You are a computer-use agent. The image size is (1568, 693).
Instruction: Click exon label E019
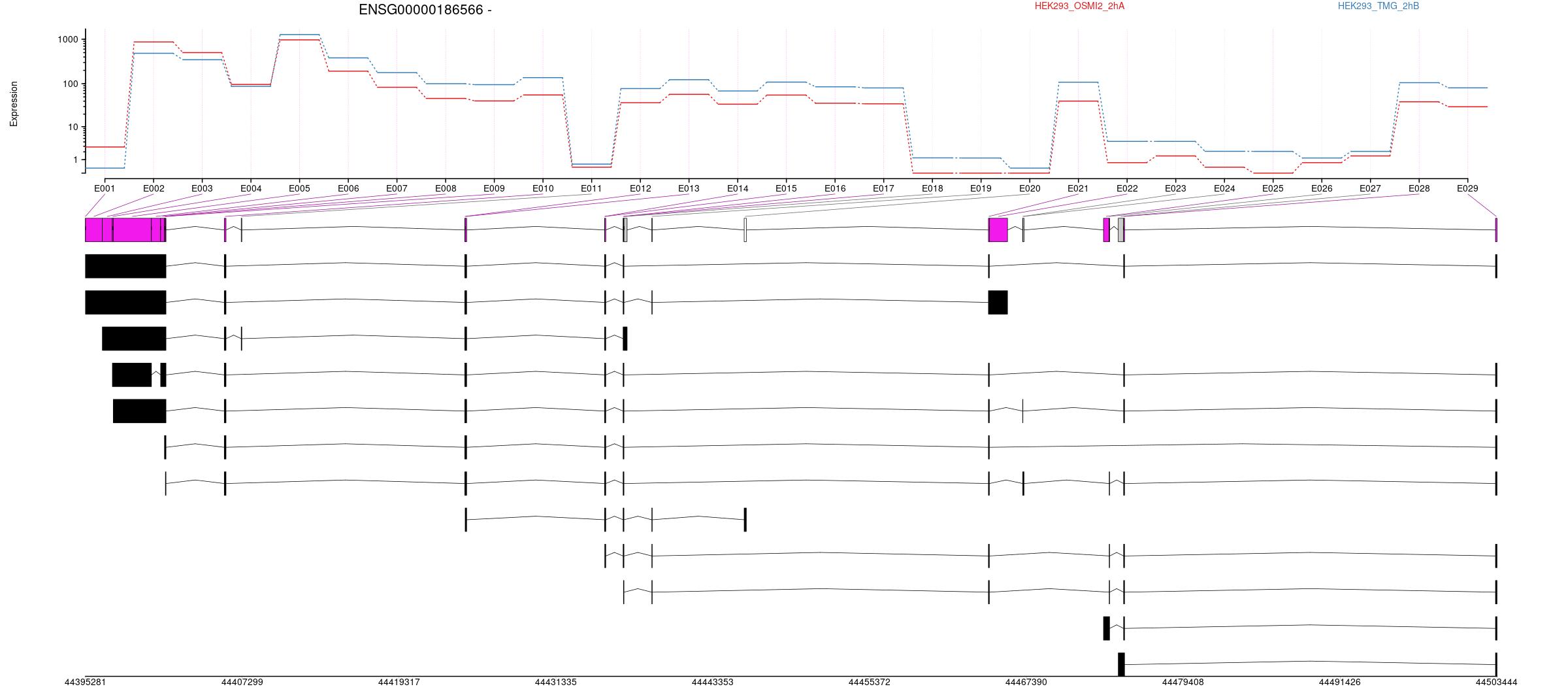pos(981,189)
